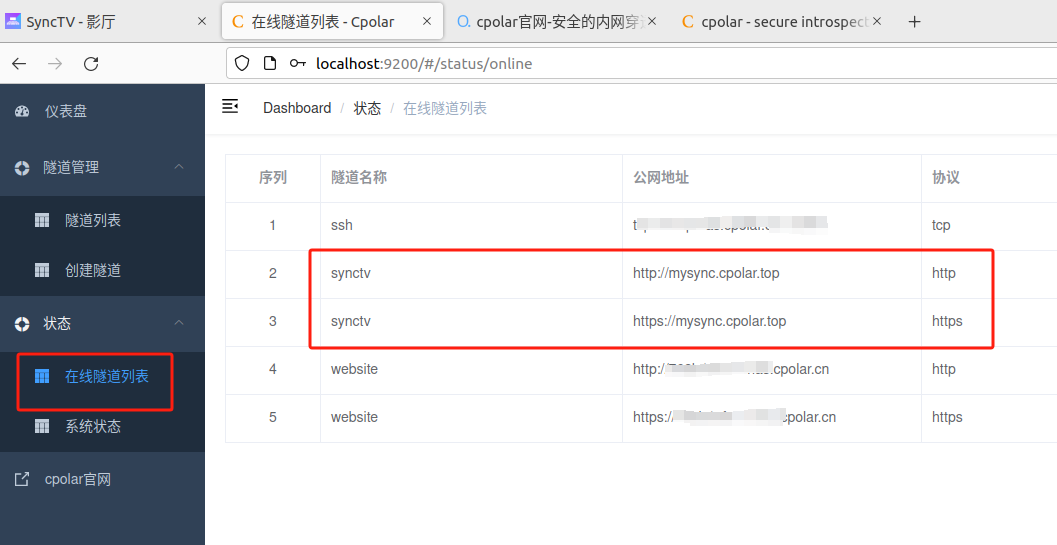The width and height of the screenshot is (1057, 545).
Task: Click website name in row 5
Action: click(354, 417)
